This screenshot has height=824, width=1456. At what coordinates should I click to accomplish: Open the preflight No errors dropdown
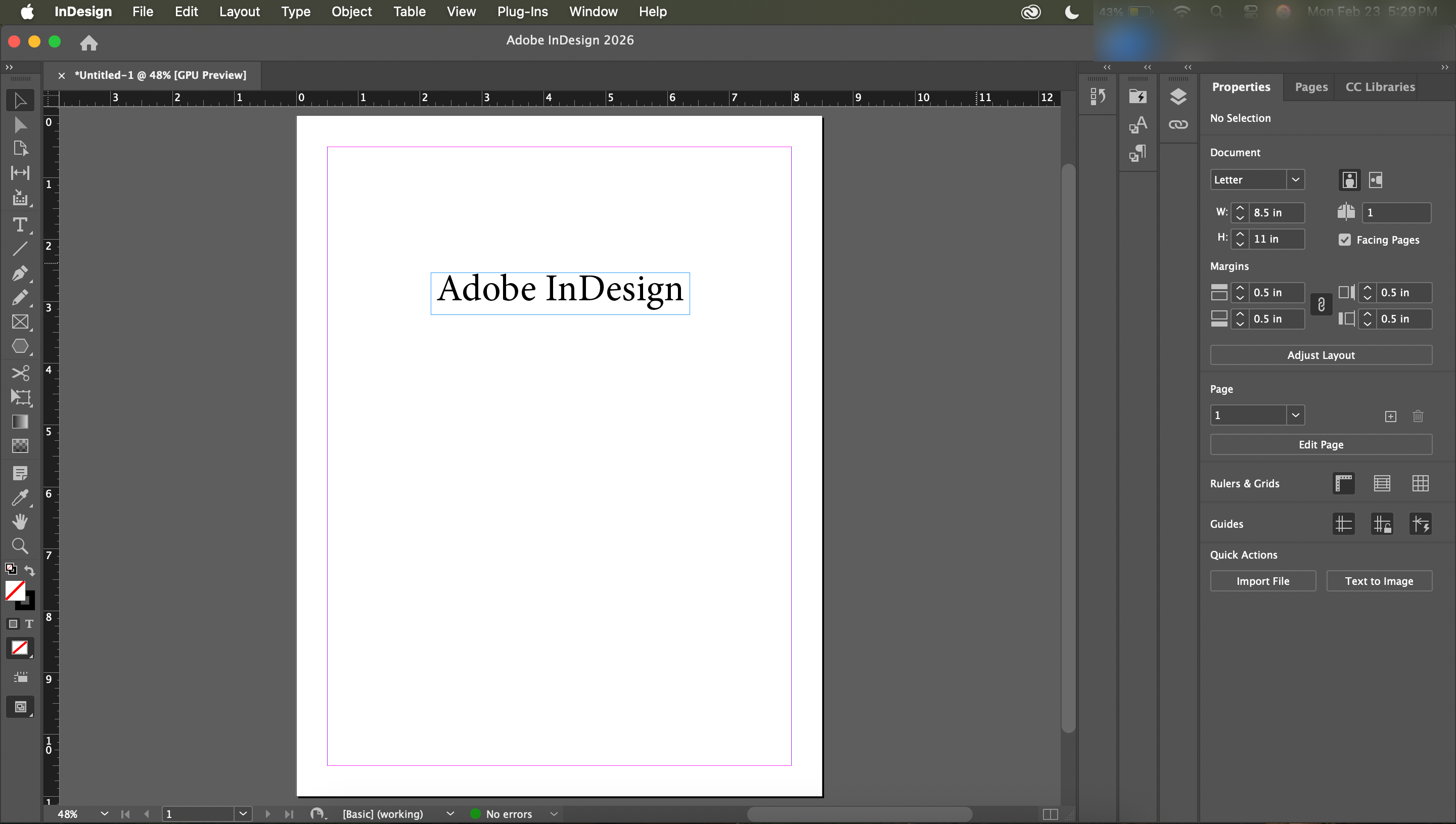554,814
